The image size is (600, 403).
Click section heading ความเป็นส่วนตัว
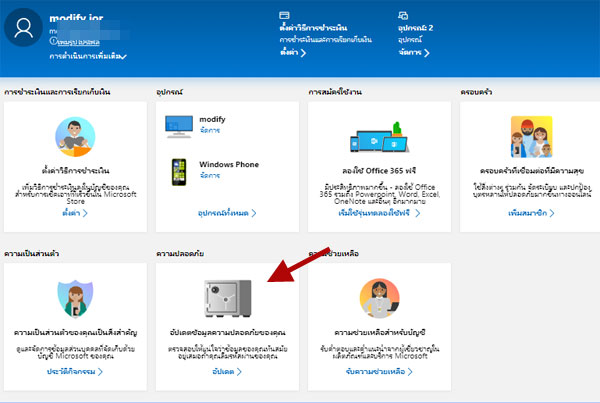click(x=31, y=253)
